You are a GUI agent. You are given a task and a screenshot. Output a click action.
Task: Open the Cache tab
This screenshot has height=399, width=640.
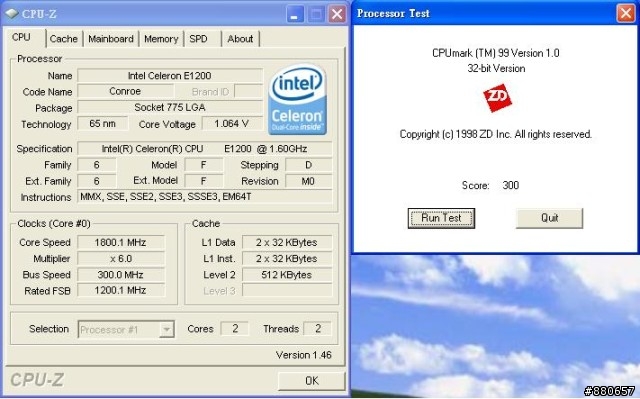pos(64,39)
